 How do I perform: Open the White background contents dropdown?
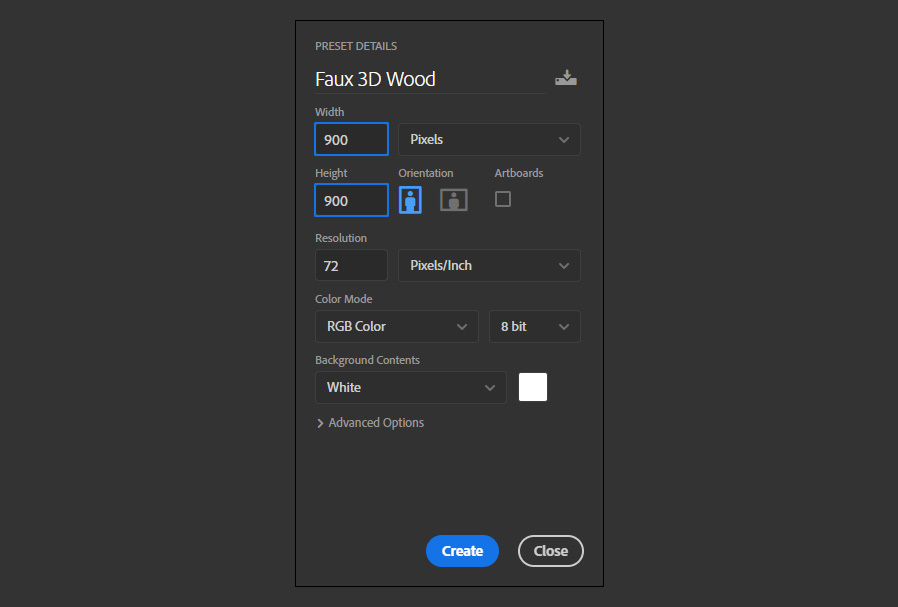click(x=411, y=387)
